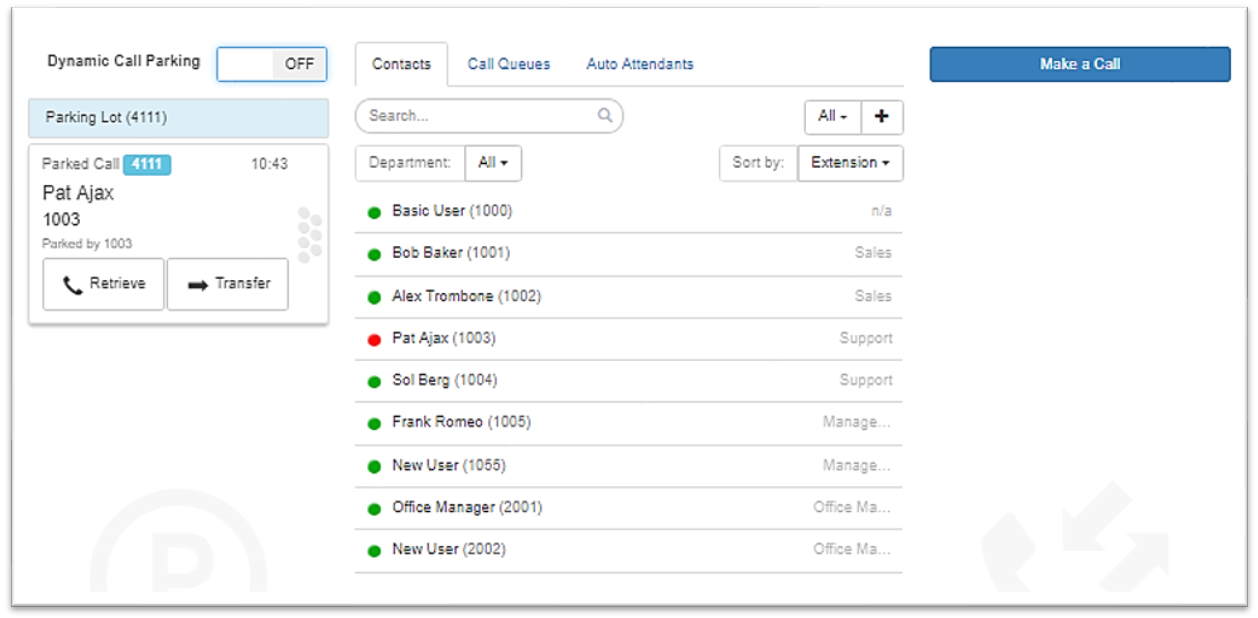Select contact Sol Berg (1004)
The width and height of the screenshot is (1258, 618).
coord(629,380)
